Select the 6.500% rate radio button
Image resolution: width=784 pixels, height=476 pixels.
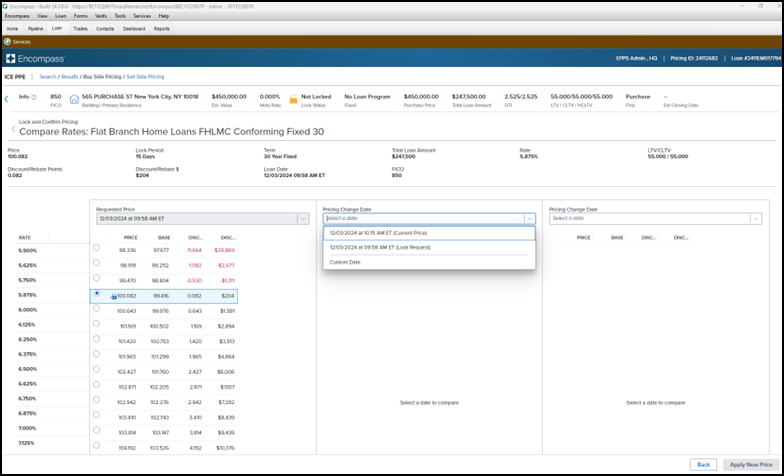[96, 369]
